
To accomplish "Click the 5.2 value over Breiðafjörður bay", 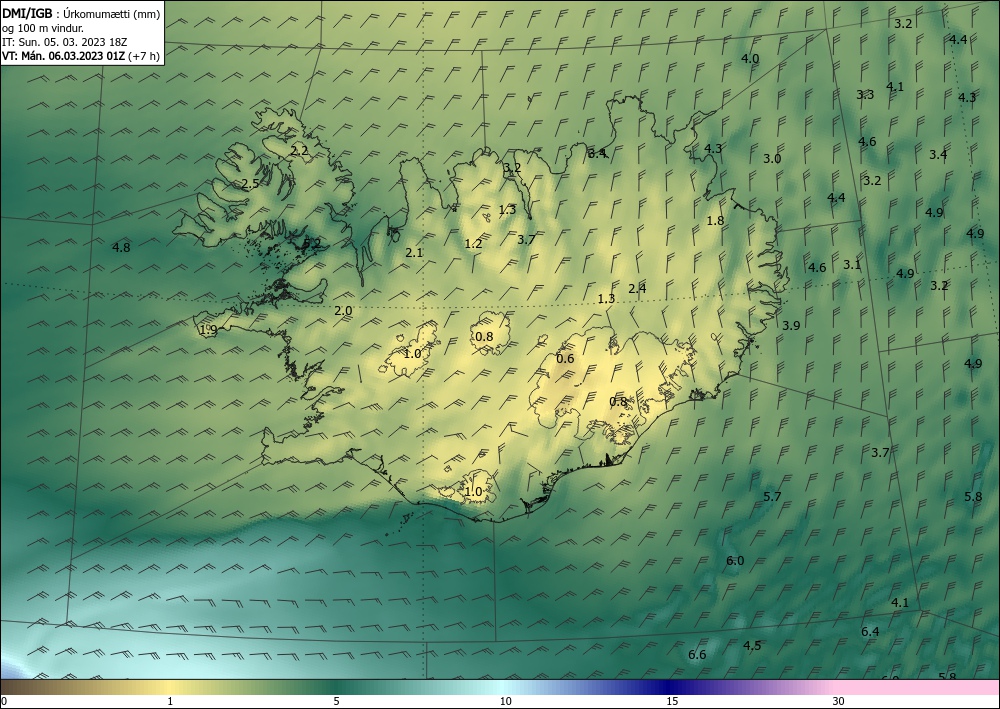I will [x=312, y=243].
